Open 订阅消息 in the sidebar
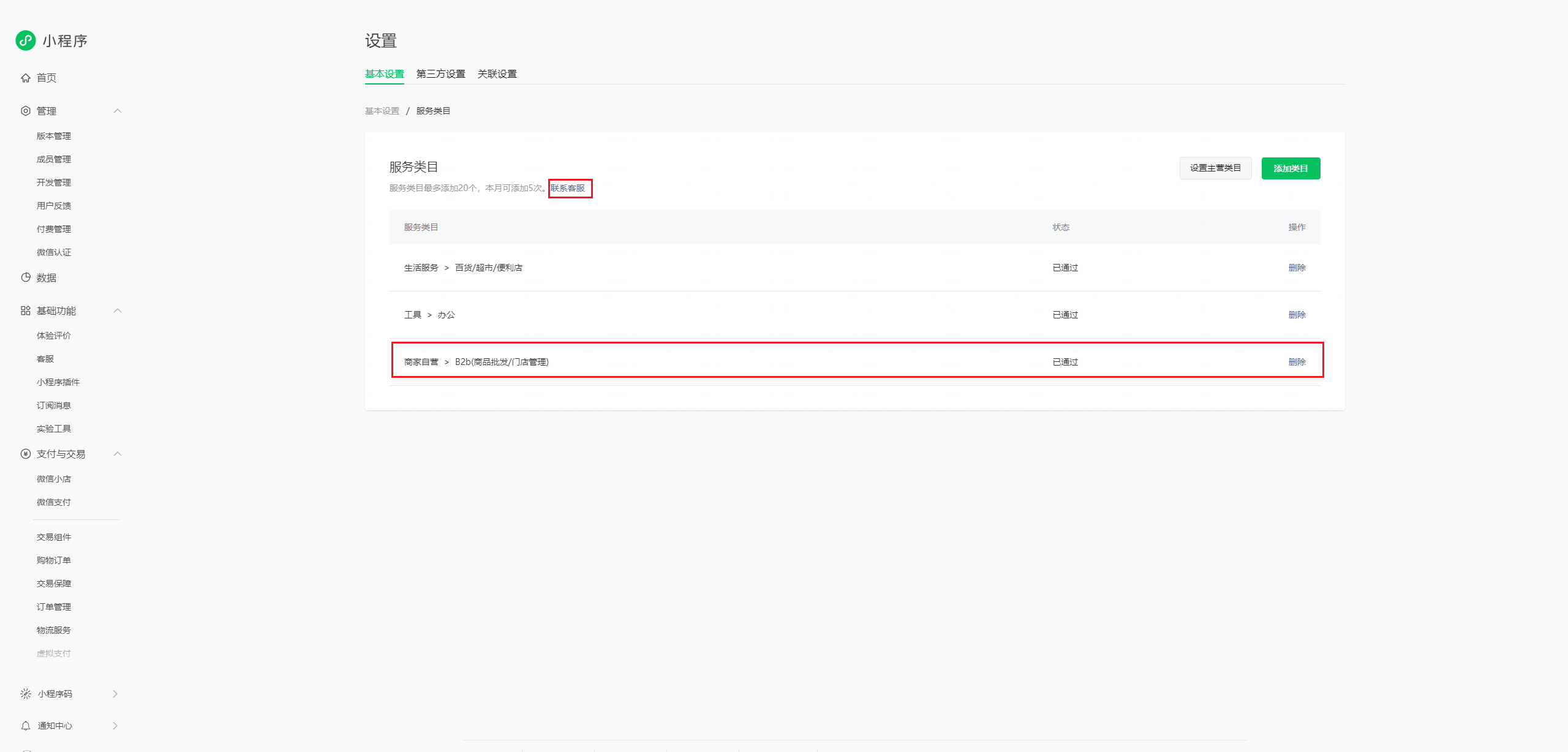Screen dimensions: 1568x752 [54, 405]
